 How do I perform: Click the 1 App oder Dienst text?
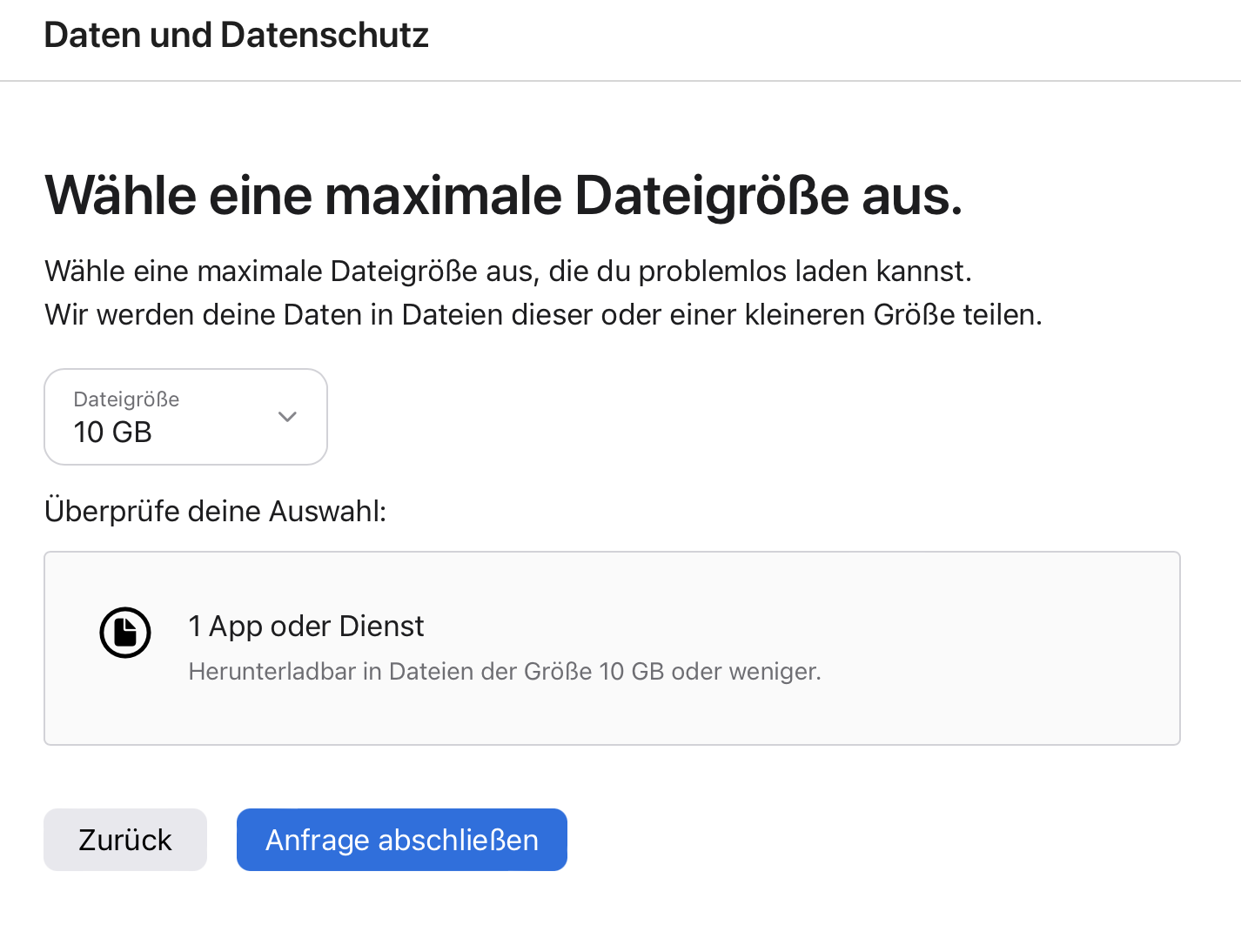[306, 627]
